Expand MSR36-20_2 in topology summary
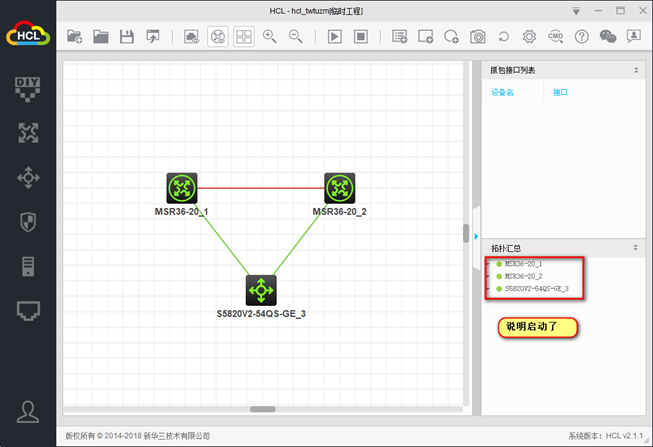 click(488, 276)
